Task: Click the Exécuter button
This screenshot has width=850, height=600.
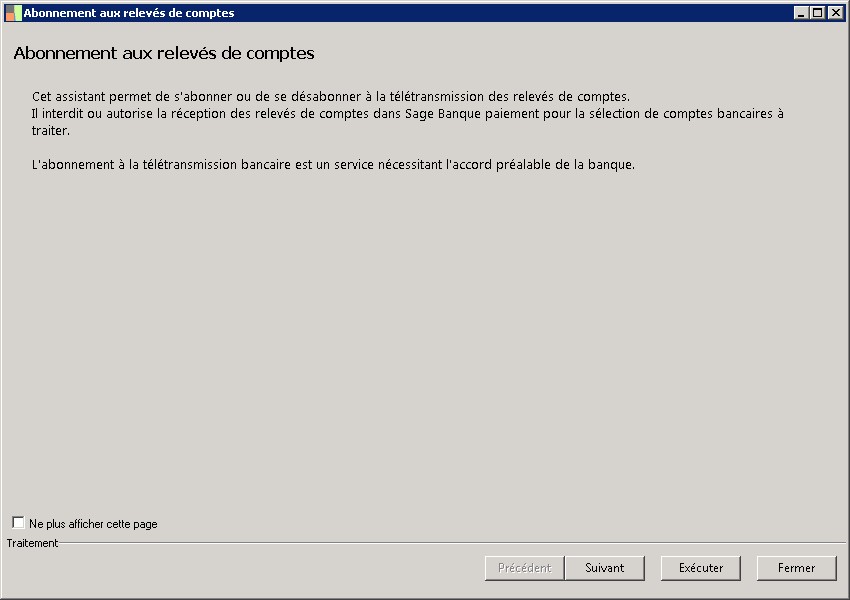Action: click(x=700, y=568)
